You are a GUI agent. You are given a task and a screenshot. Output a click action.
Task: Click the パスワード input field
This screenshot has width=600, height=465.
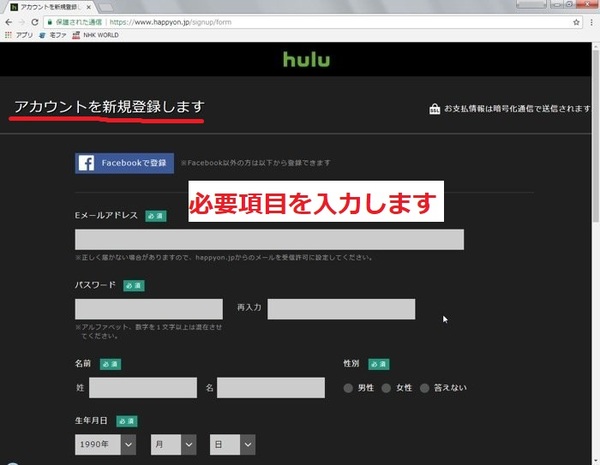pos(149,309)
